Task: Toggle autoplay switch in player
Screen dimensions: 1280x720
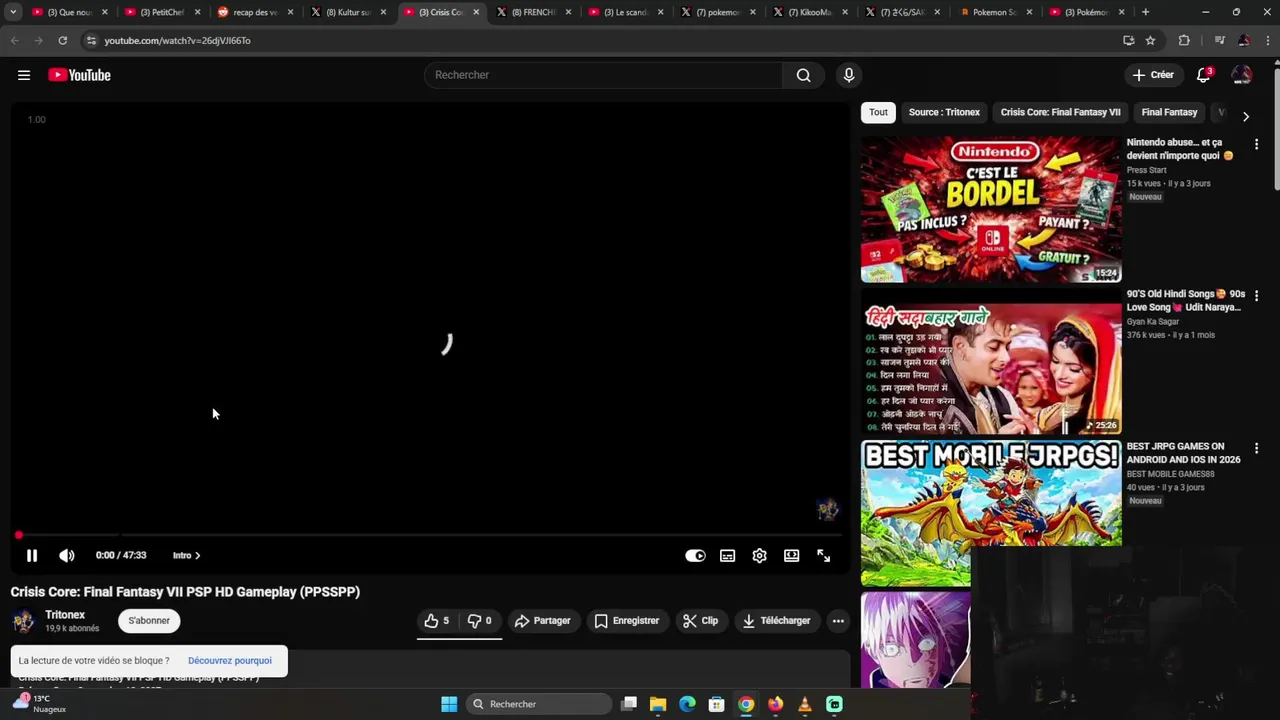Action: click(695, 556)
